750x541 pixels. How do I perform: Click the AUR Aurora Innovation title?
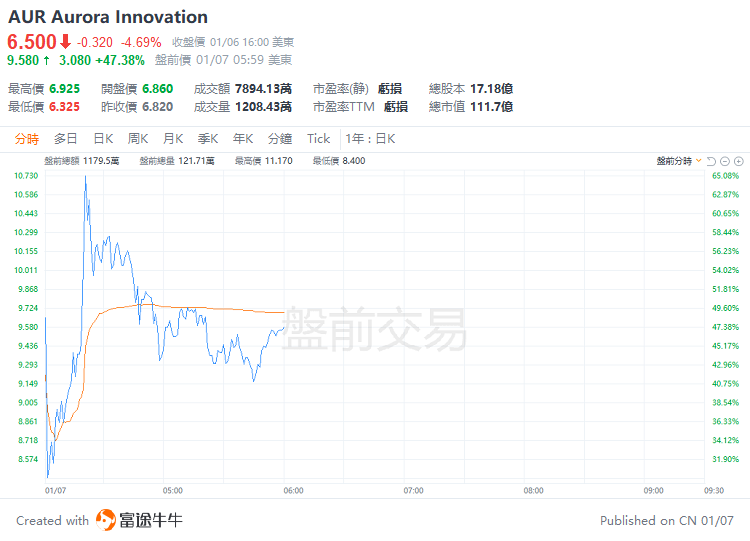(108, 17)
